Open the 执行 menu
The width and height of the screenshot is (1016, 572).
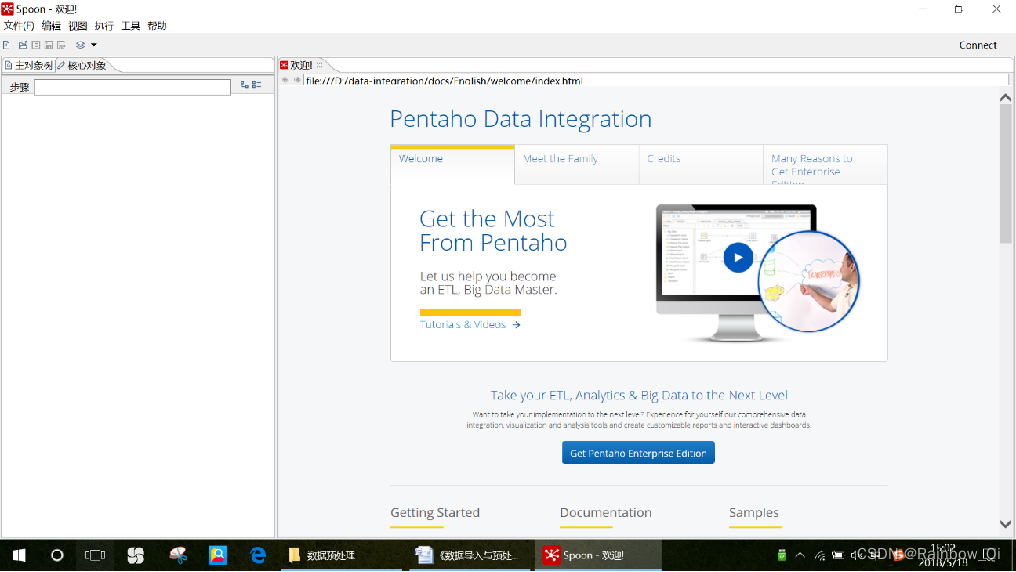pos(104,26)
